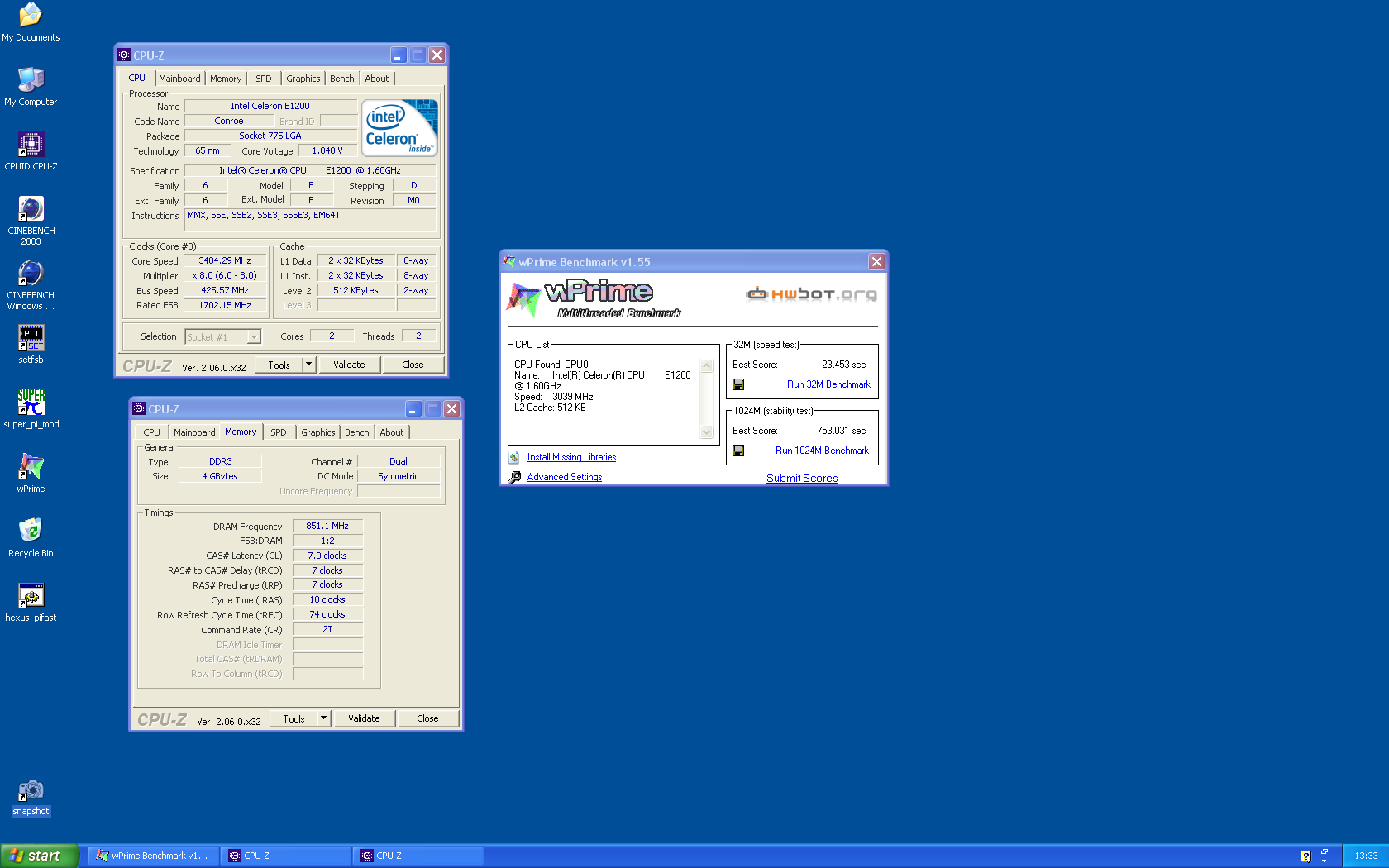This screenshot has height=868, width=1389.
Task: Open Tools dropdown arrow in Memory CPU-Z
Action: [x=323, y=718]
